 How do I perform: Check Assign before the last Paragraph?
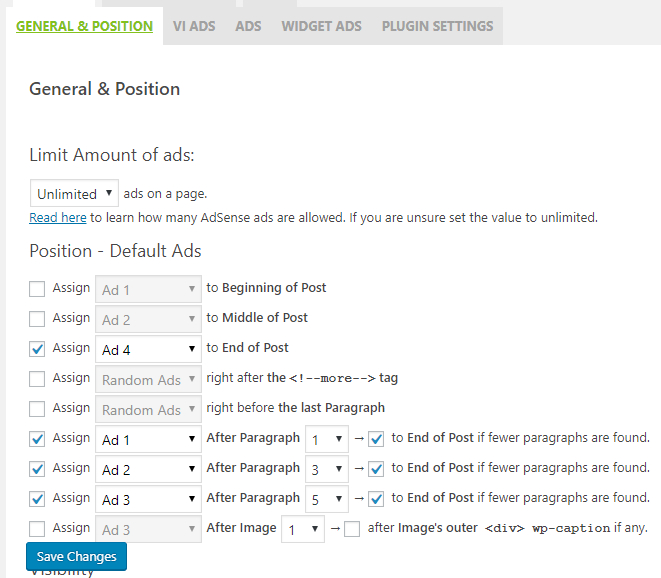coord(37,409)
